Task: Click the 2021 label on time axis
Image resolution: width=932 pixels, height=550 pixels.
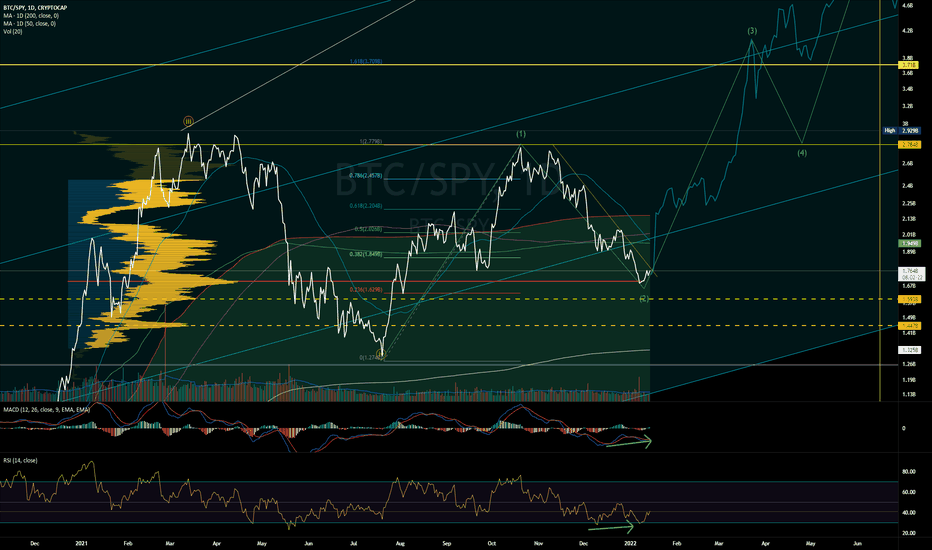Action: [81, 543]
